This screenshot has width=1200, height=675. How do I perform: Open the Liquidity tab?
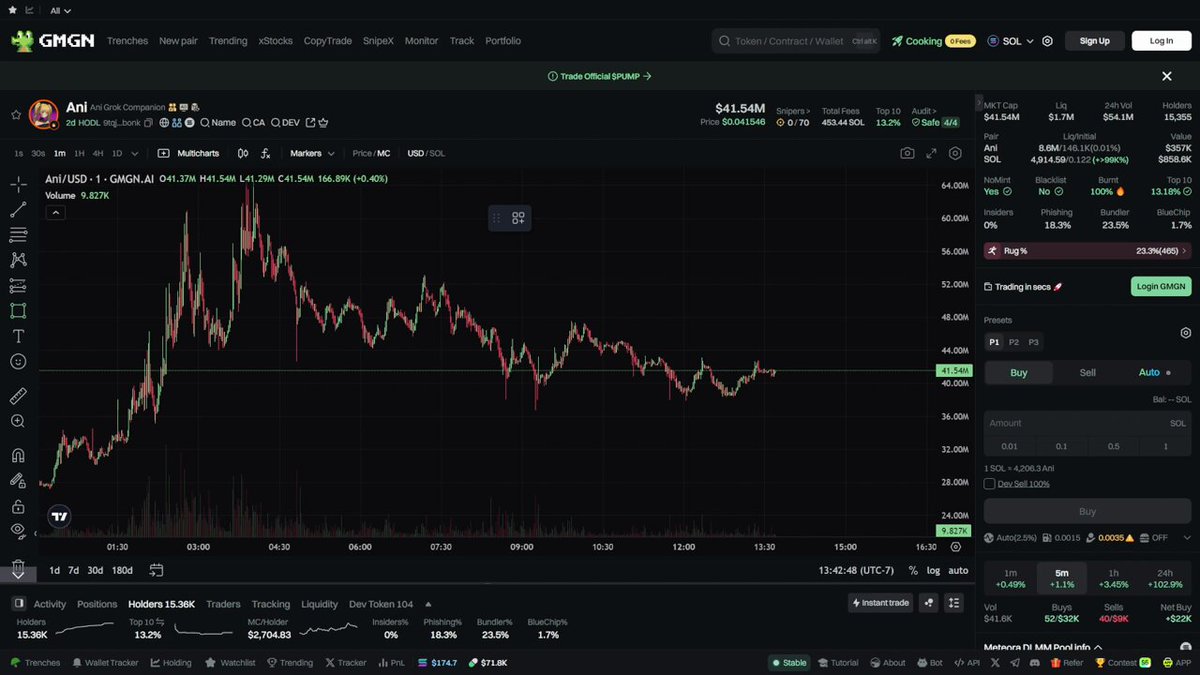pyautogui.click(x=319, y=604)
